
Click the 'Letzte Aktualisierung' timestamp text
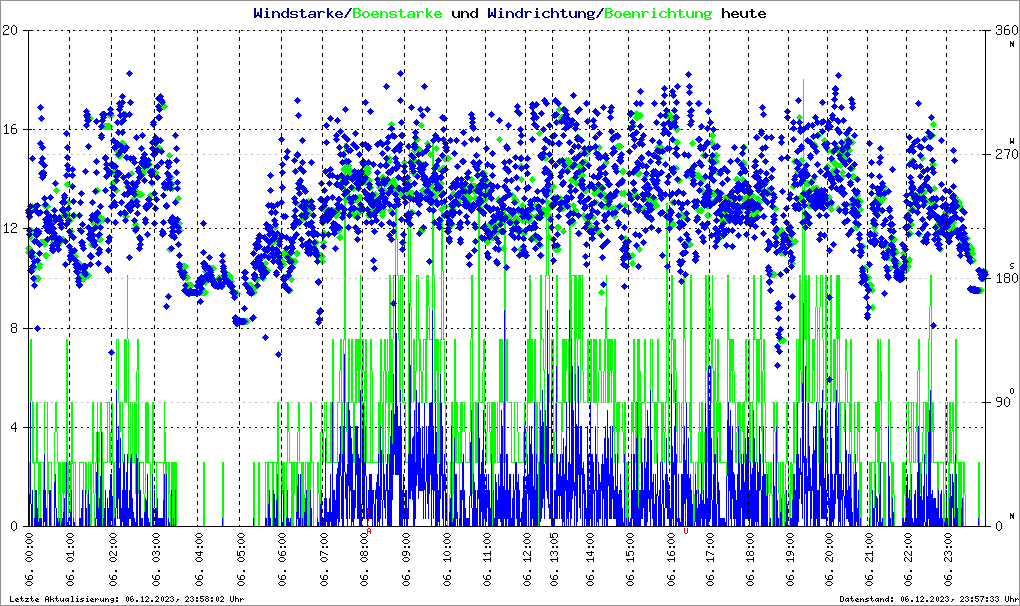pos(126,599)
